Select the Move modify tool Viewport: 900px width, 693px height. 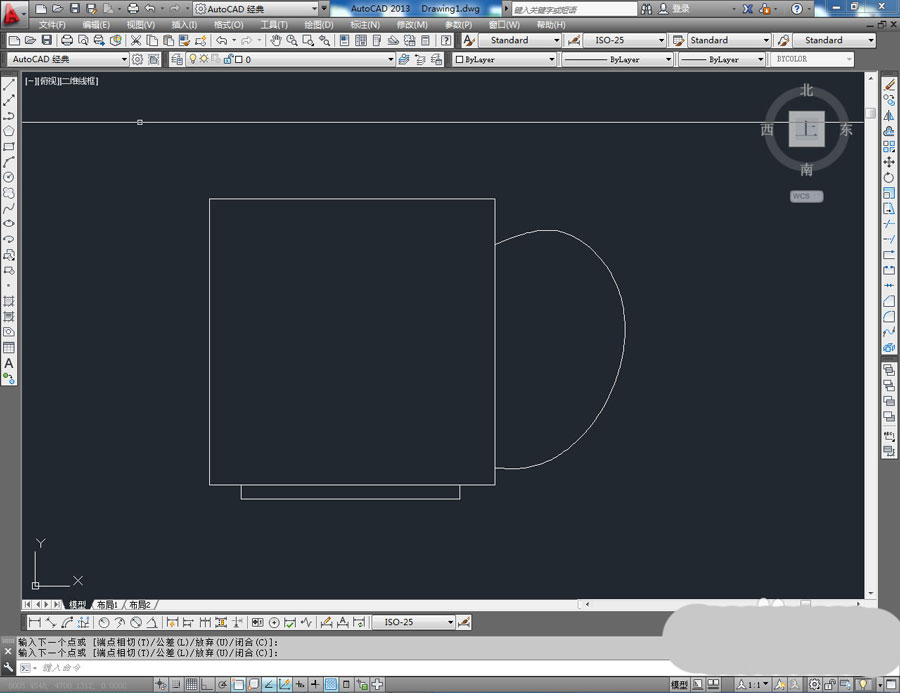coord(889,162)
